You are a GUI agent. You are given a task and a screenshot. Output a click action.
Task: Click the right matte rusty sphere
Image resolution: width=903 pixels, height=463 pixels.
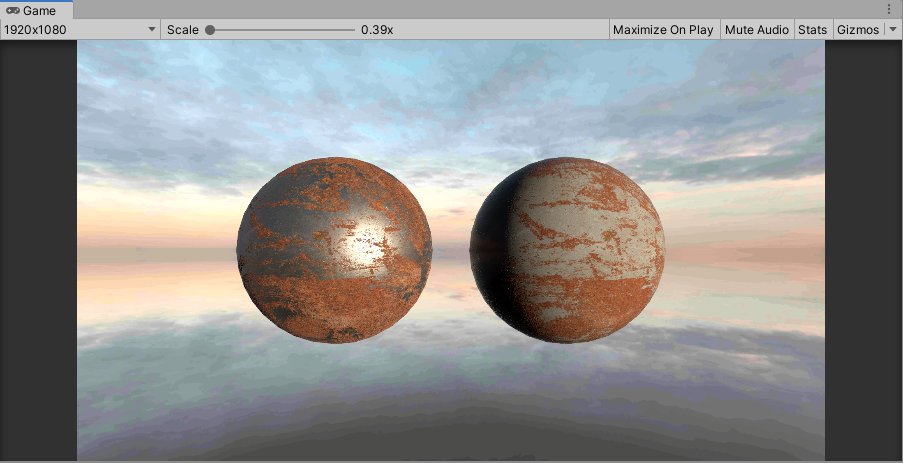[567, 250]
